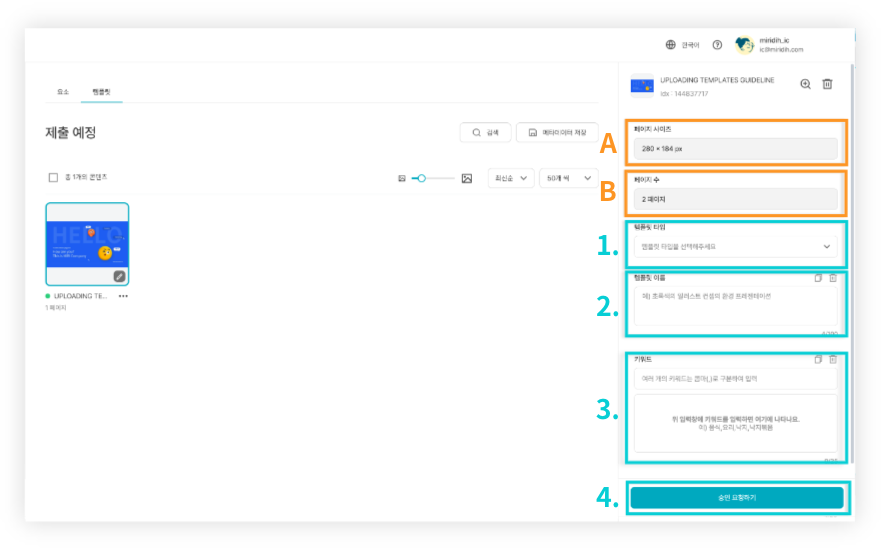Screen dimensions: 881x549
Task: Click the 메타데이터 저장 button
Action: click(557, 132)
